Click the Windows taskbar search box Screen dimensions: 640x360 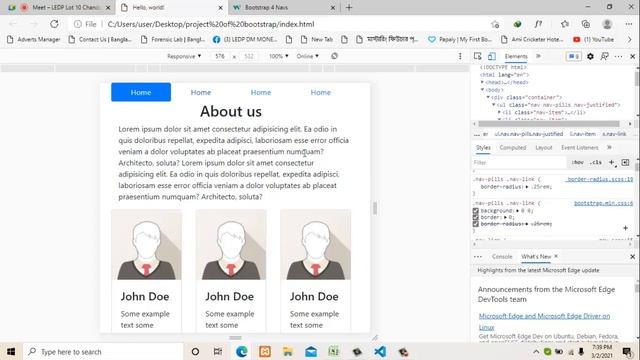tap(103, 351)
